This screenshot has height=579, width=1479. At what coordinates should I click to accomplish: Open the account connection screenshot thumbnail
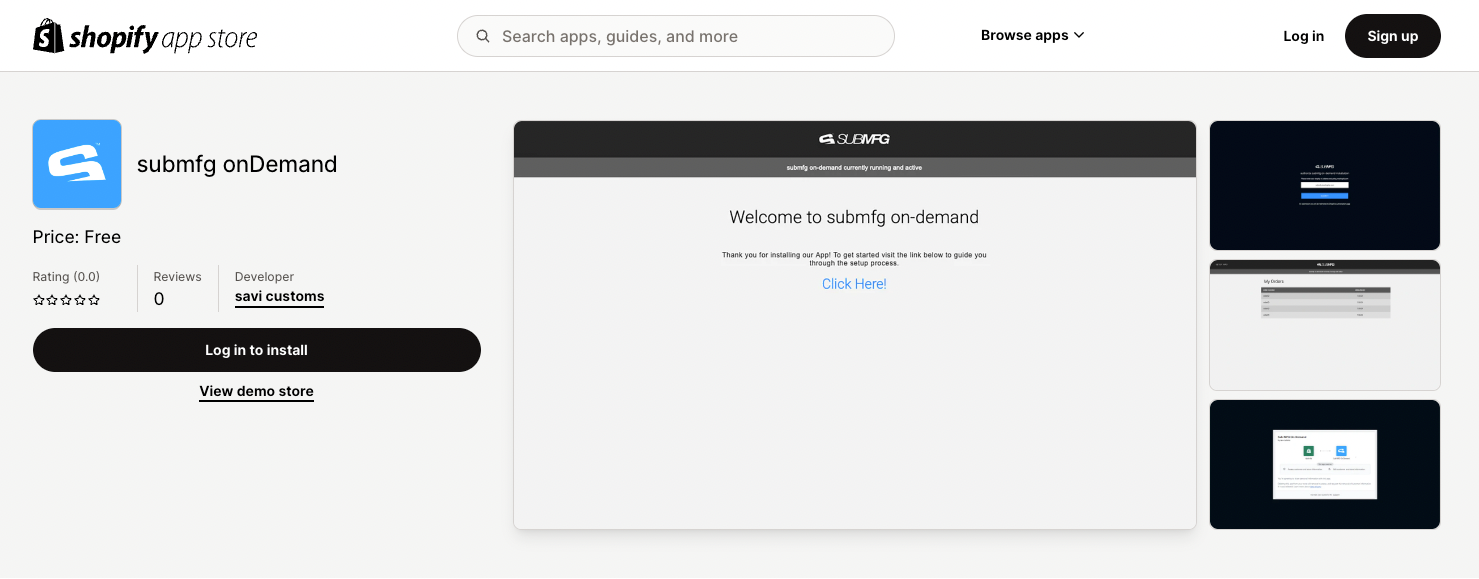pyautogui.click(x=1325, y=464)
